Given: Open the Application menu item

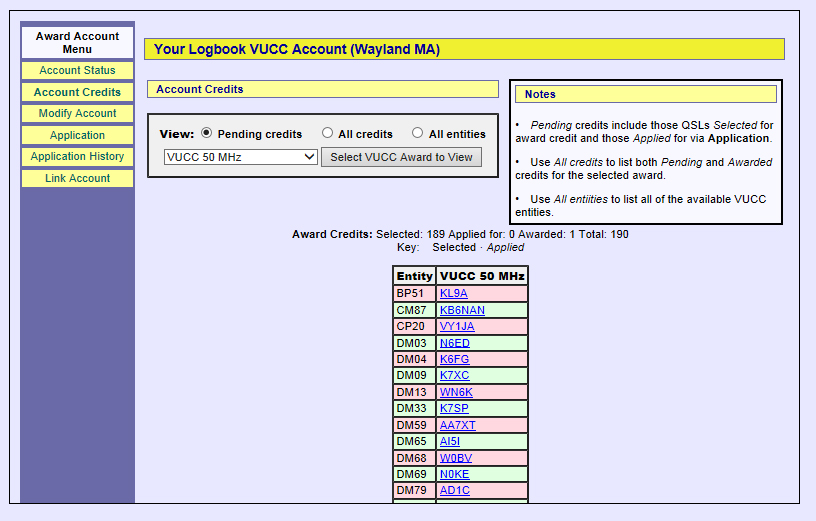Looking at the screenshot, I should pyautogui.click(x=77, y=135).
